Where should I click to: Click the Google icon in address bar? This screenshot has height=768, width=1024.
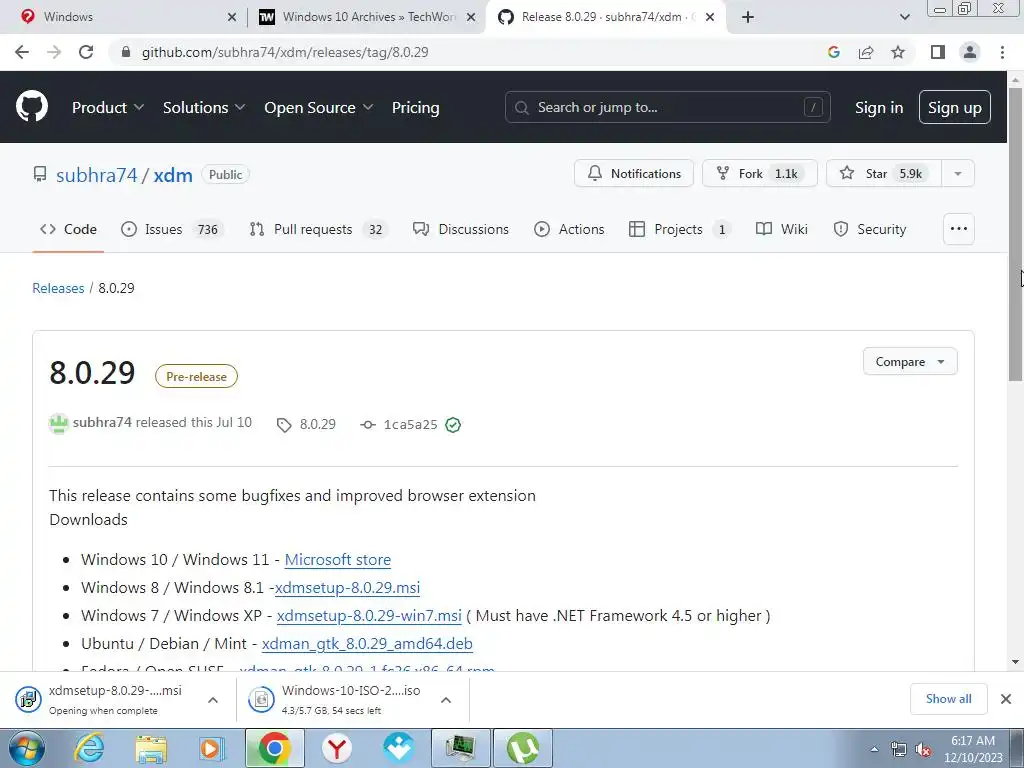834,52
